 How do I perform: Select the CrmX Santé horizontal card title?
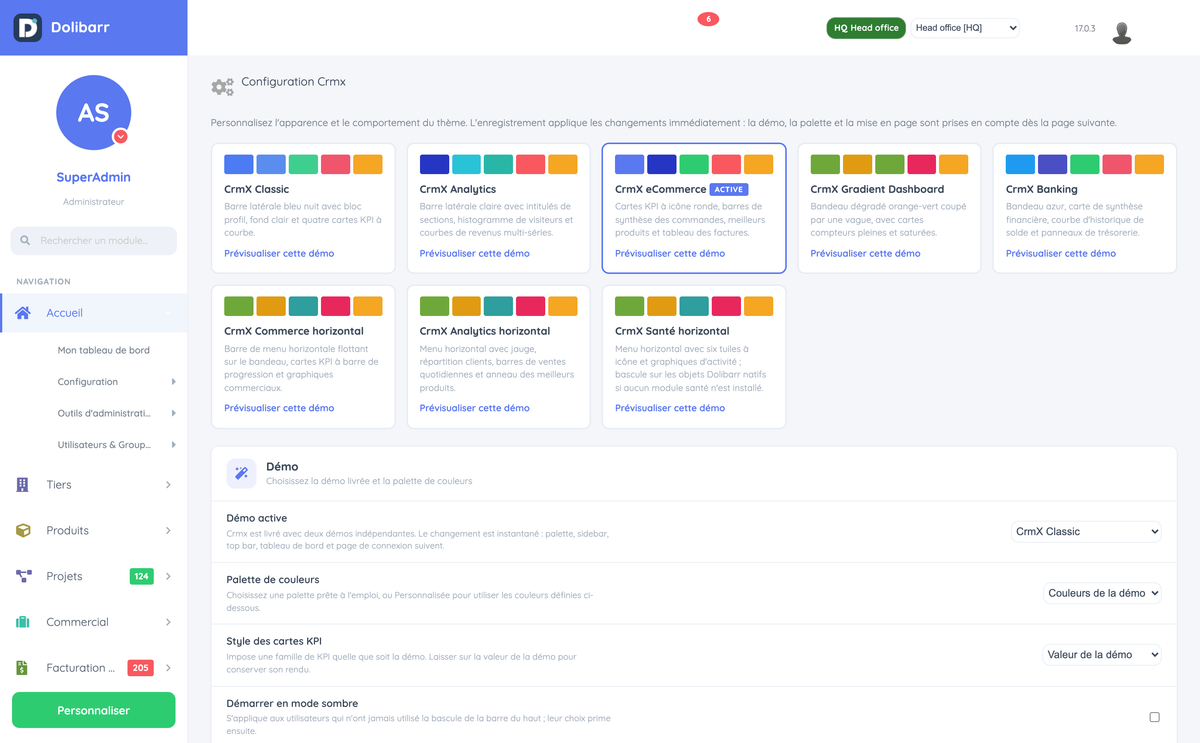point(672,331)
